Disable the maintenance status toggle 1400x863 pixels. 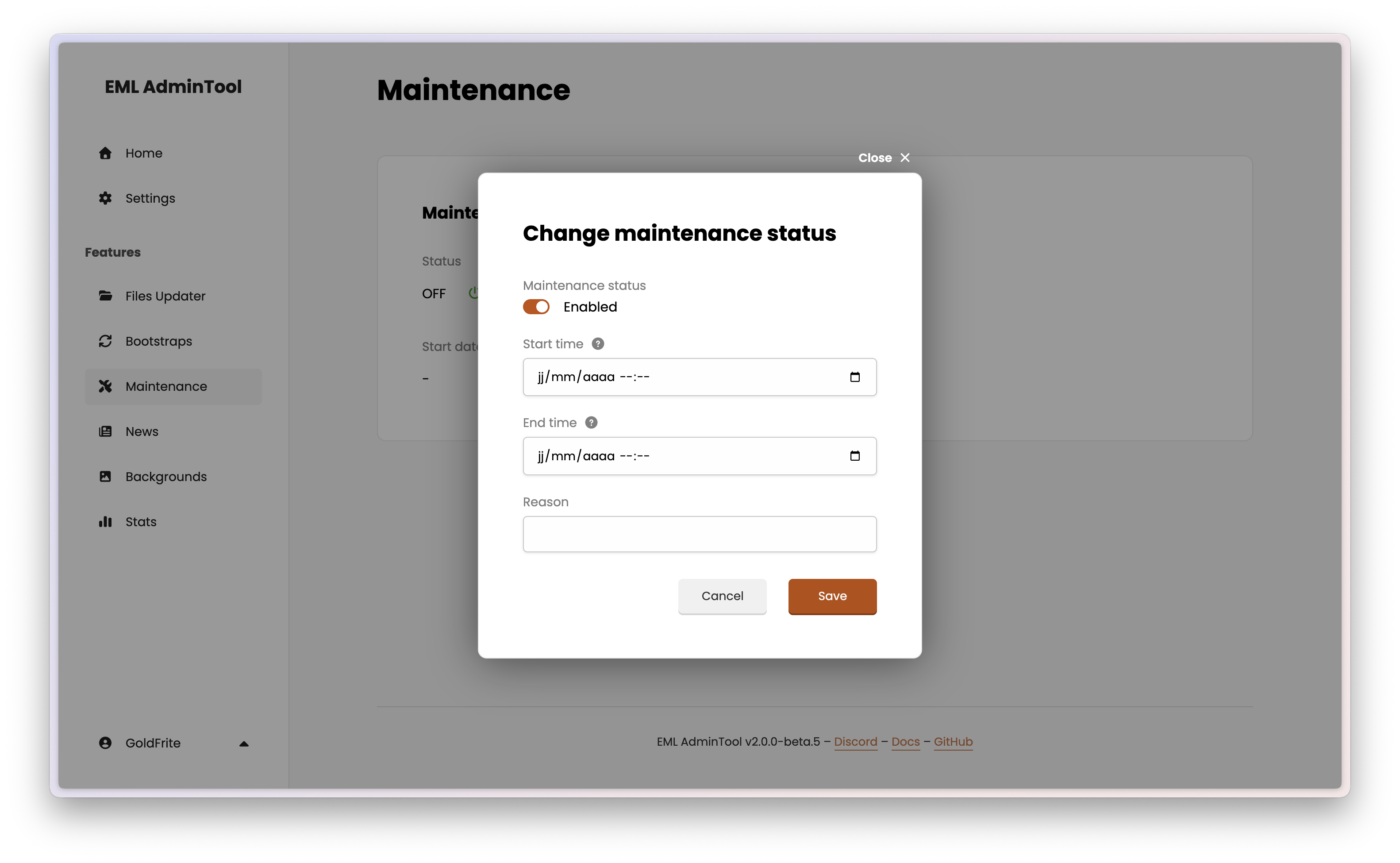(x=536, y=307)
